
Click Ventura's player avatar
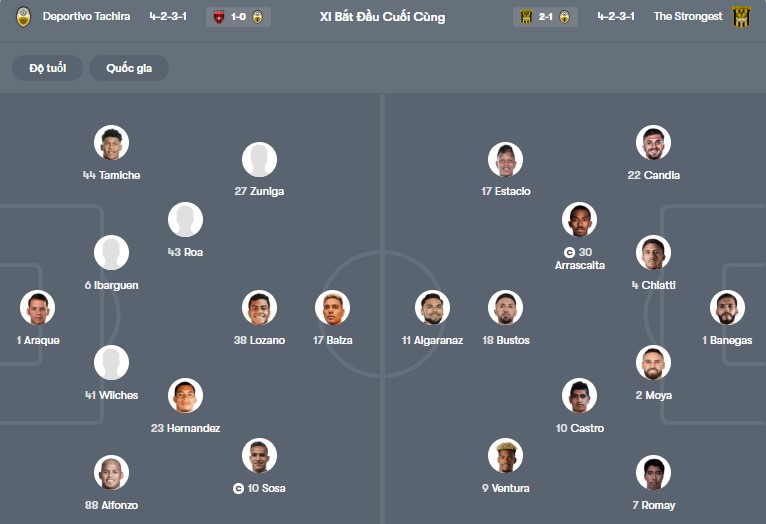(505, 456)
